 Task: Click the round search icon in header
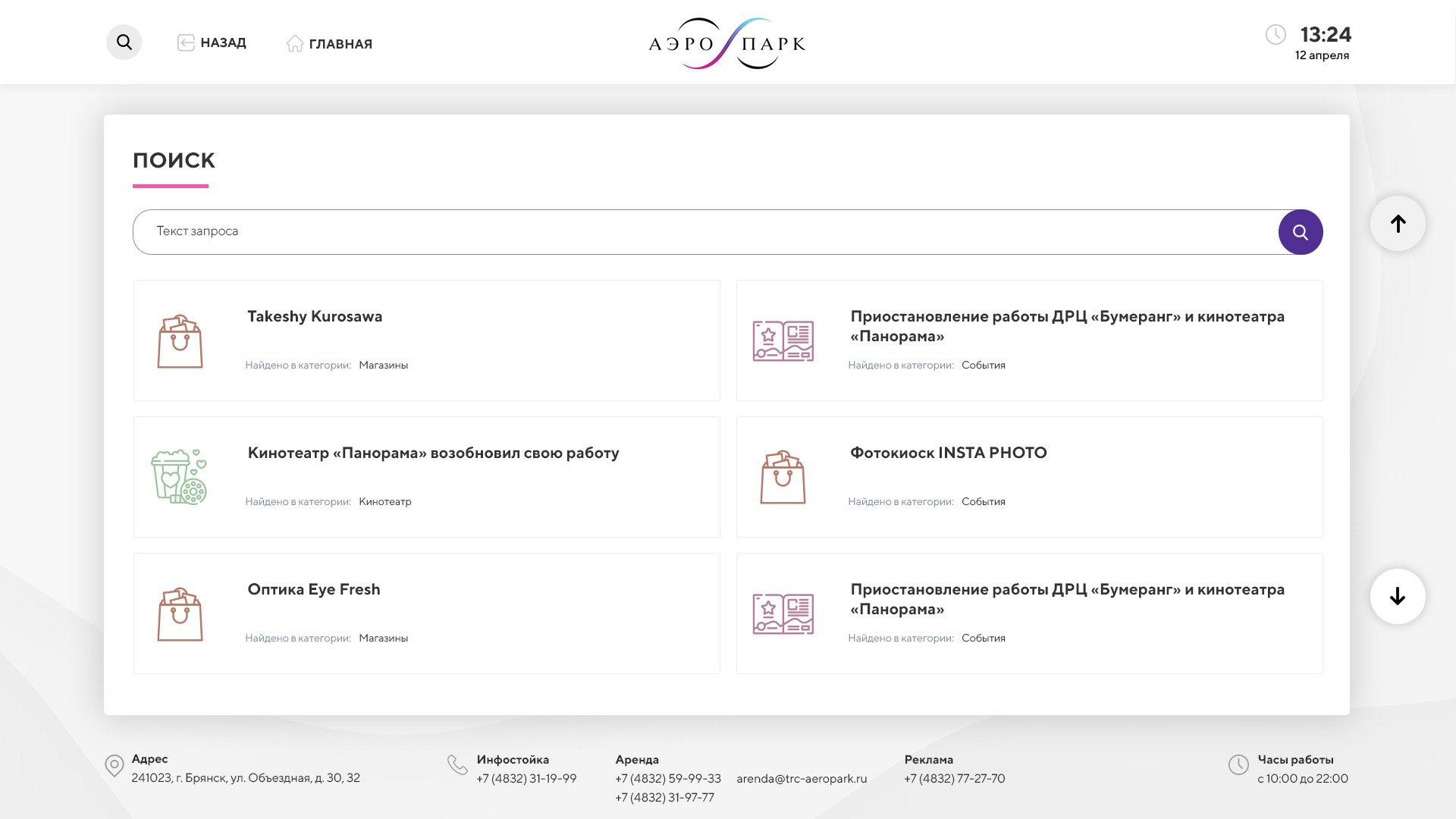[124, 42]
